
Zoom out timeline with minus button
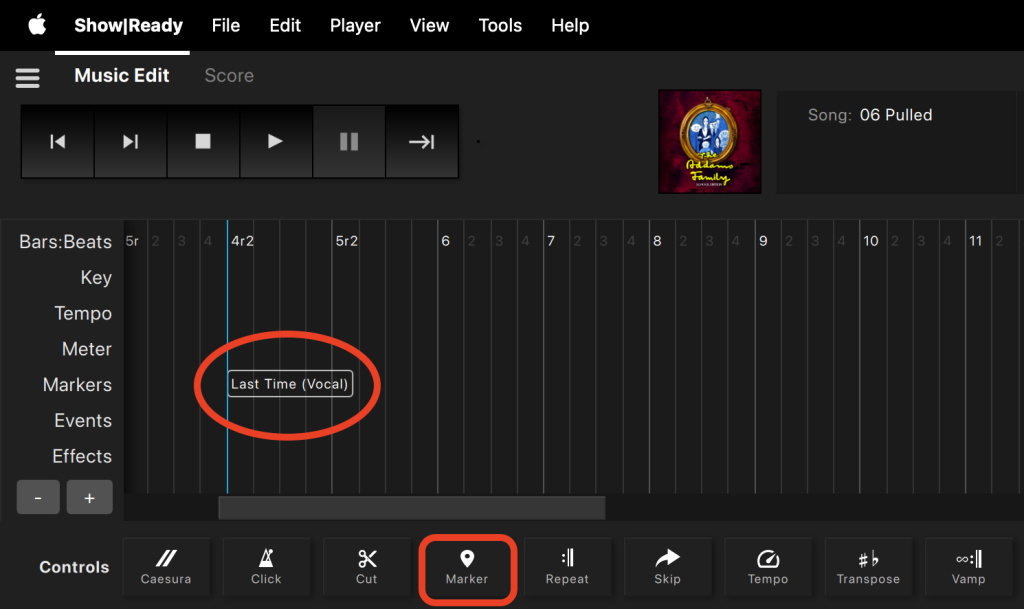point(39,497)
